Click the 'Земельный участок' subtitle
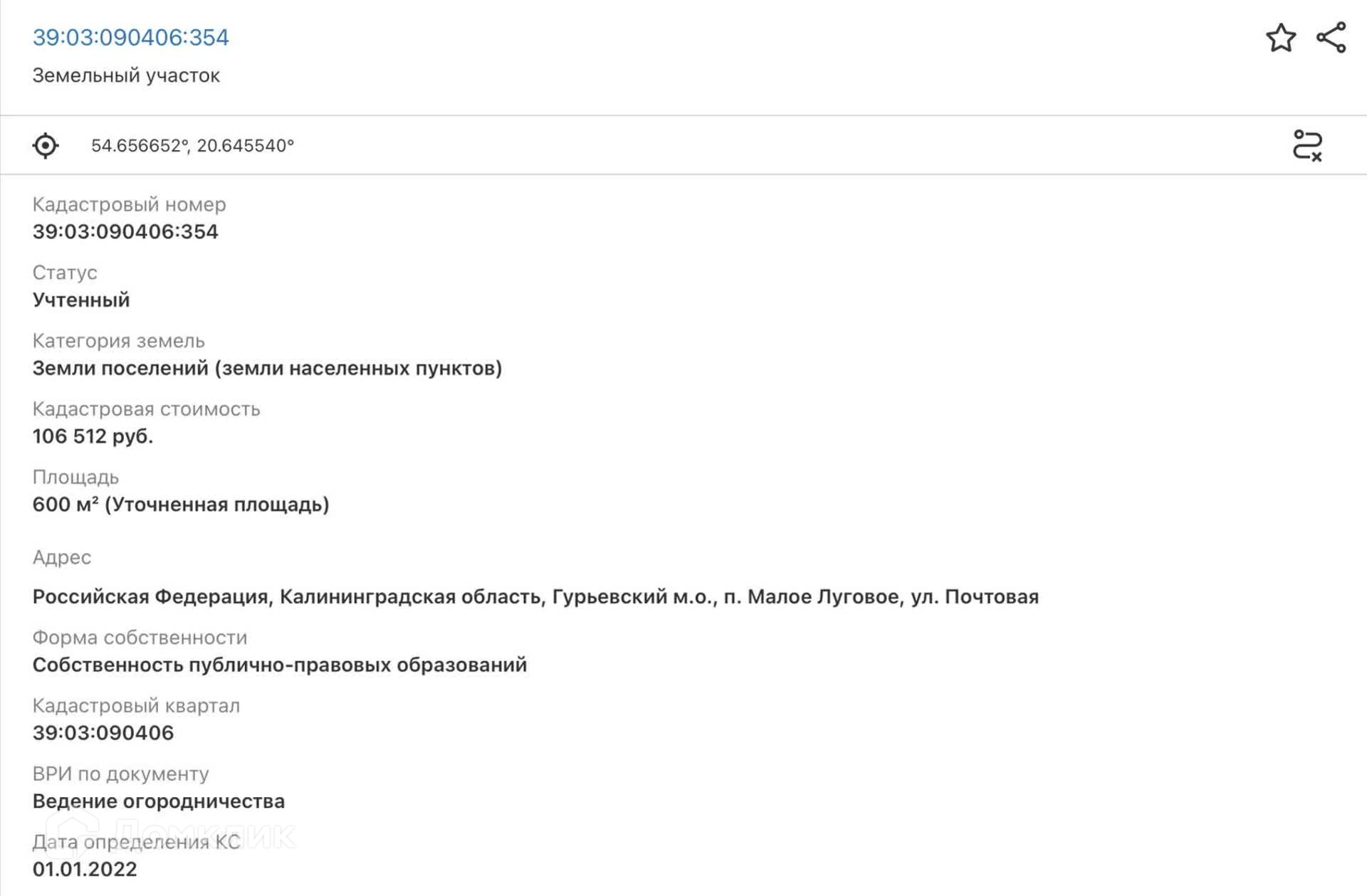 pos(126,75)
